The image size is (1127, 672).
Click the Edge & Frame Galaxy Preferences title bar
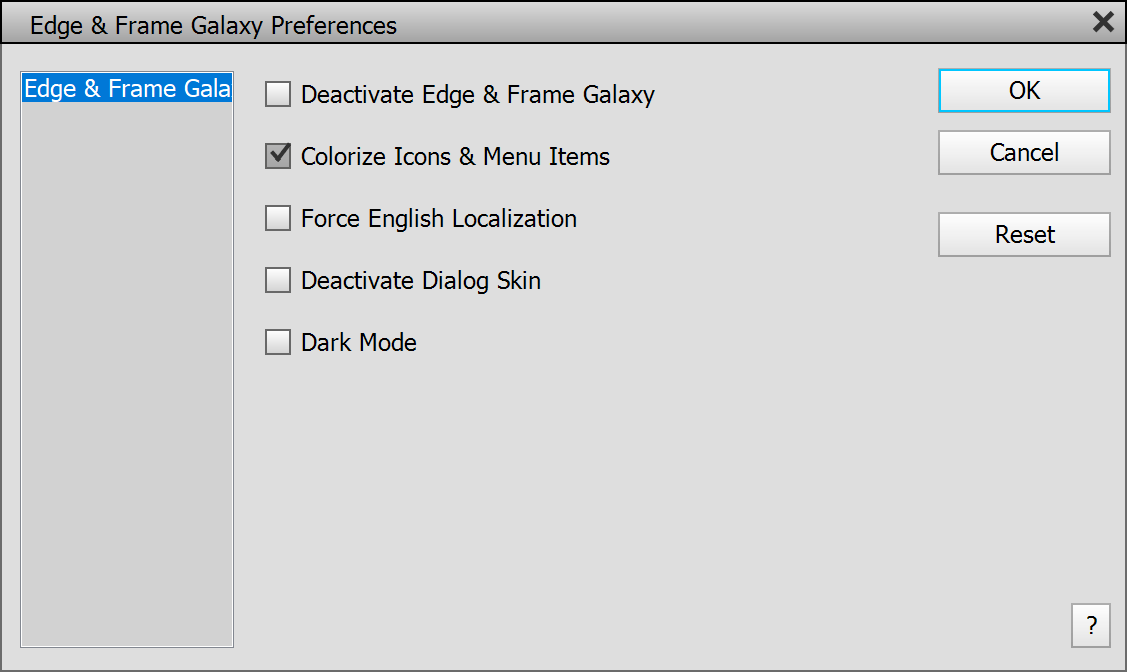[x=500, y=24]
